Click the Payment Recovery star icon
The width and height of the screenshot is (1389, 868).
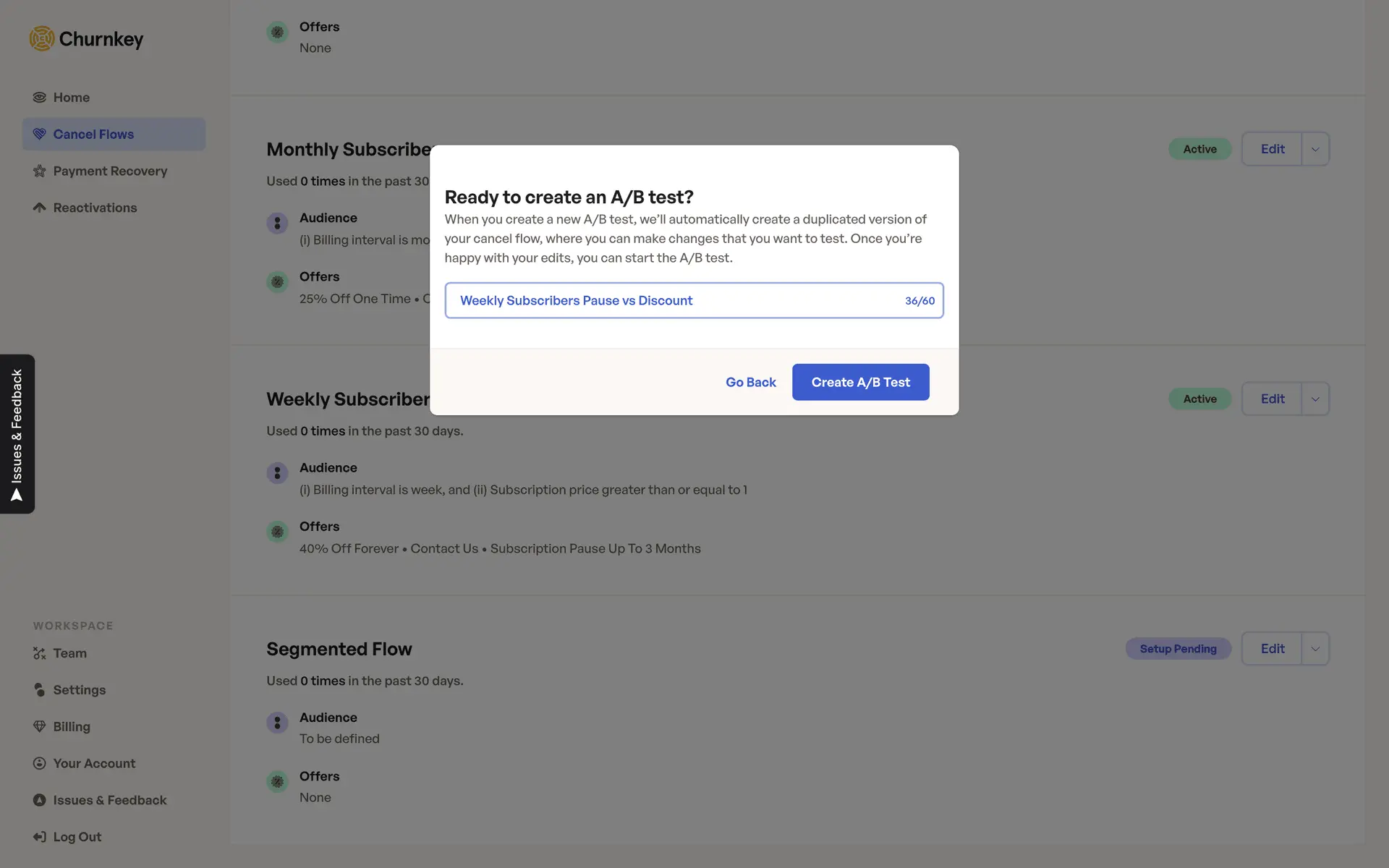tap(40, 171)
